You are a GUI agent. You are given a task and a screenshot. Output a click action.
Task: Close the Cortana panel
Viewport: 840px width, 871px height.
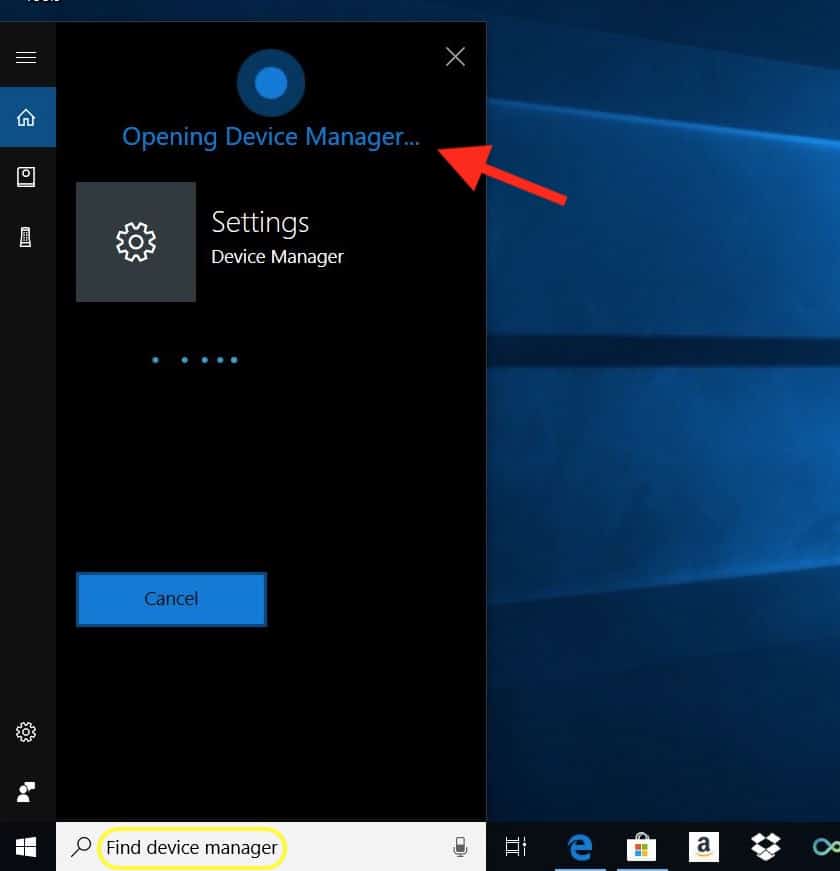(455, 57)
